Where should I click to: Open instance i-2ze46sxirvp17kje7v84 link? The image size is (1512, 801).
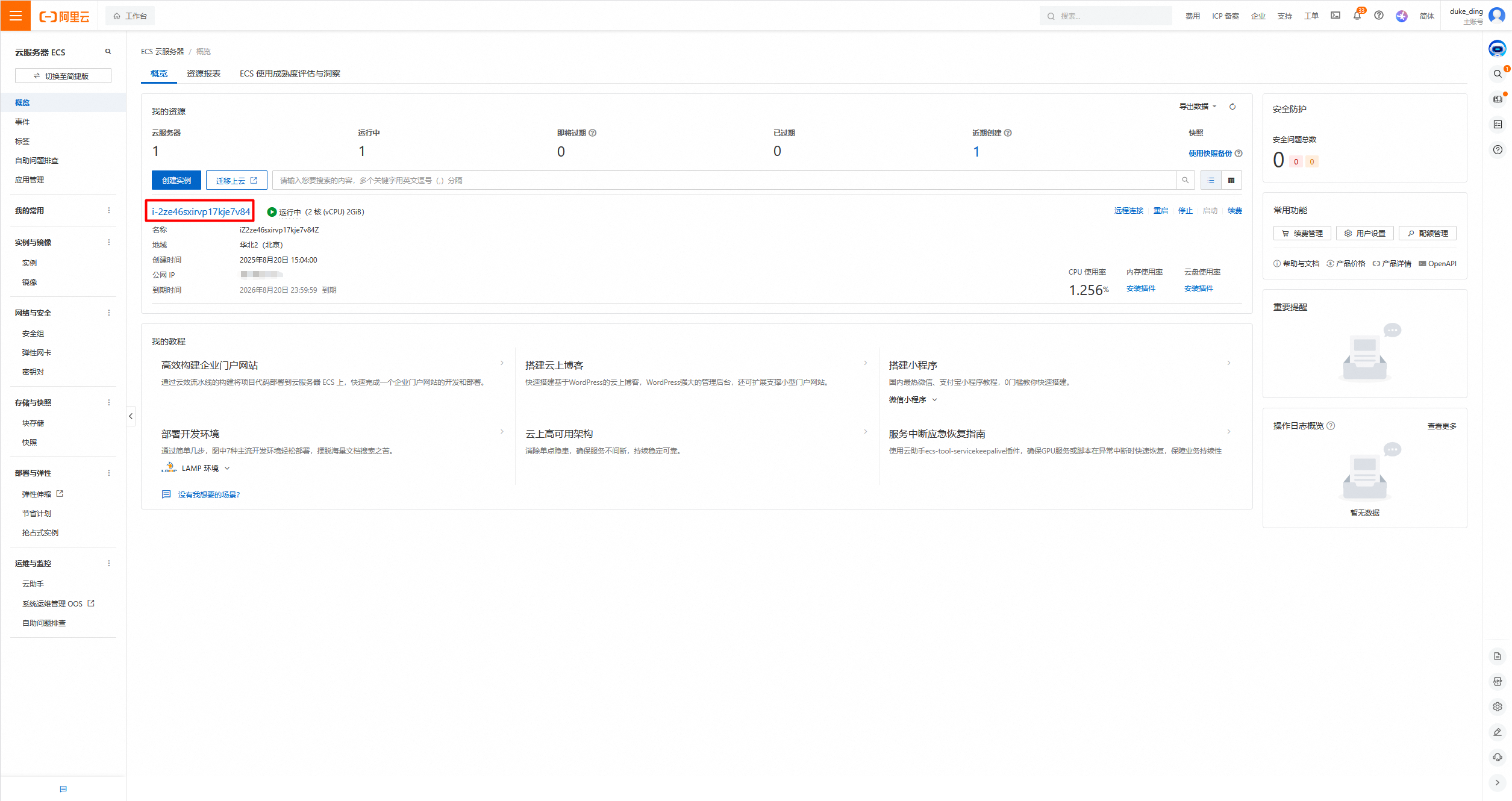pos(199,211)
